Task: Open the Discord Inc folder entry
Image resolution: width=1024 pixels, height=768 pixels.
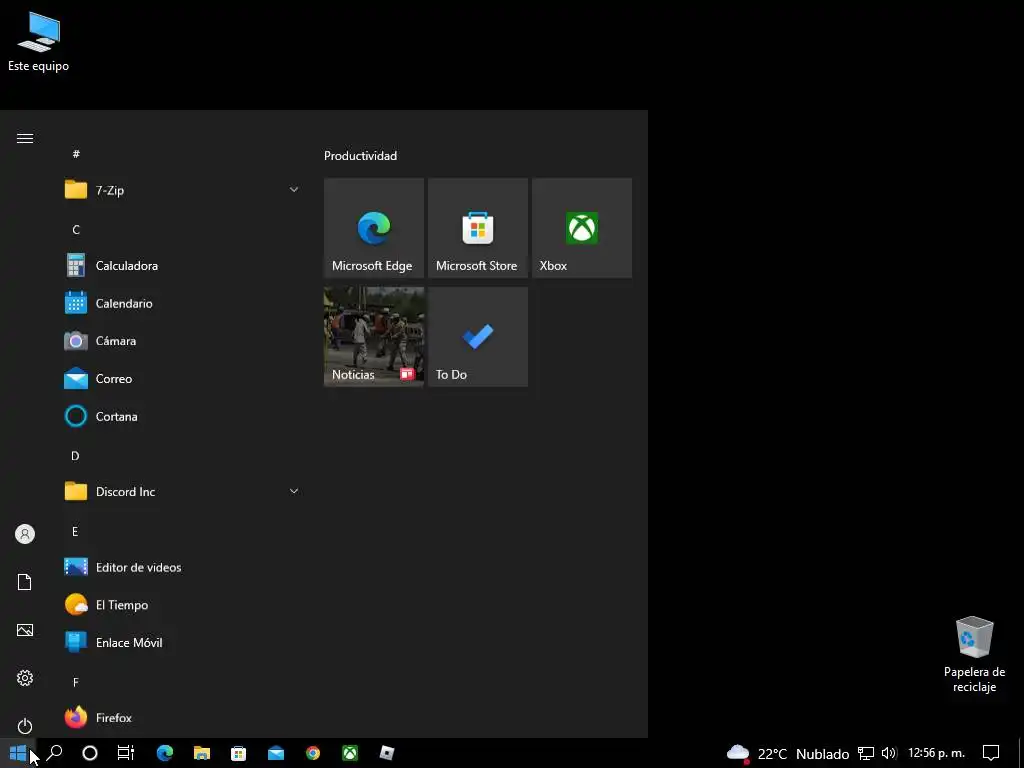Action: tap(183, 492)
